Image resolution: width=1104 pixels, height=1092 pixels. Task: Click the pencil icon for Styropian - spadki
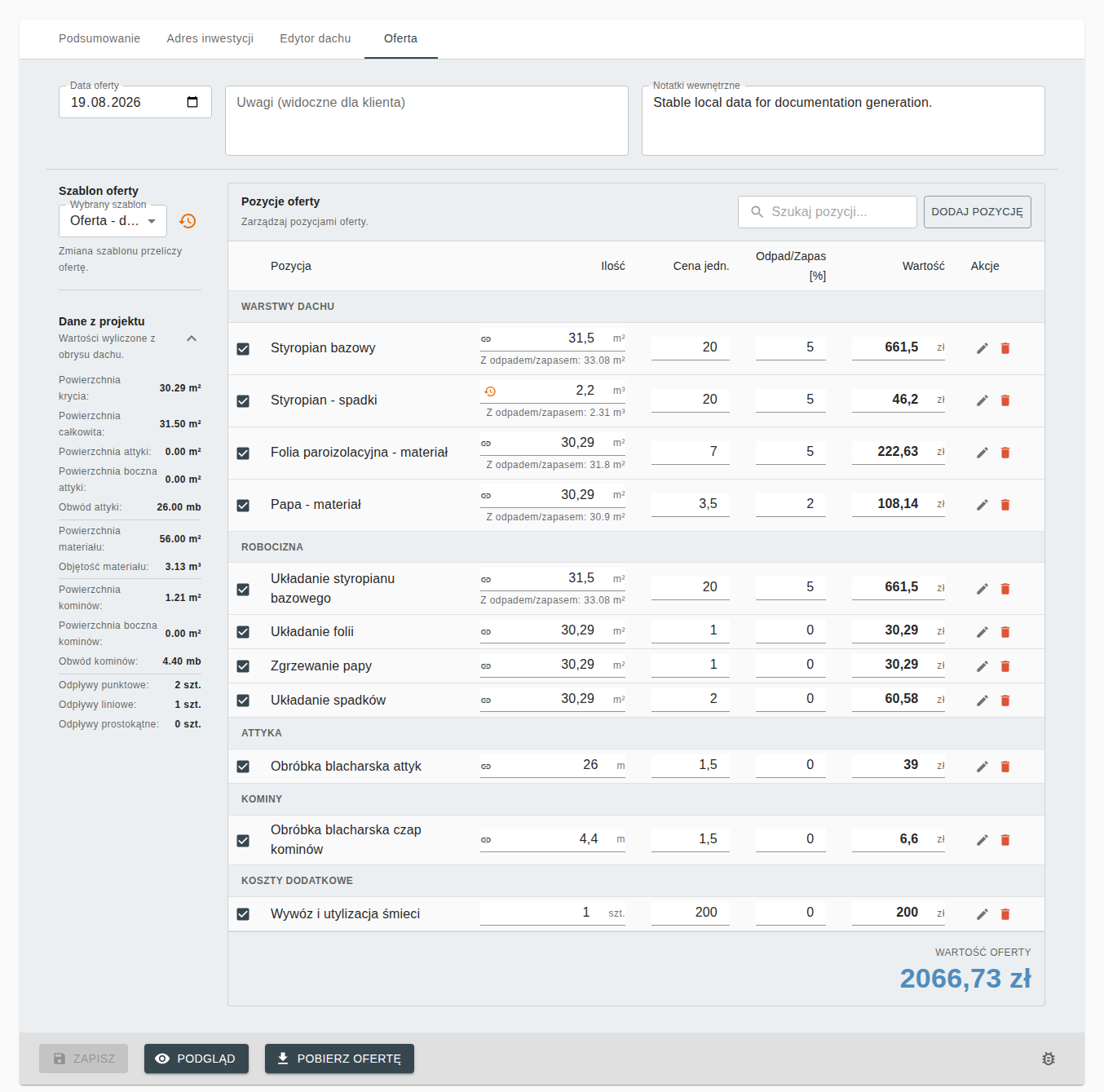[983, 400]
